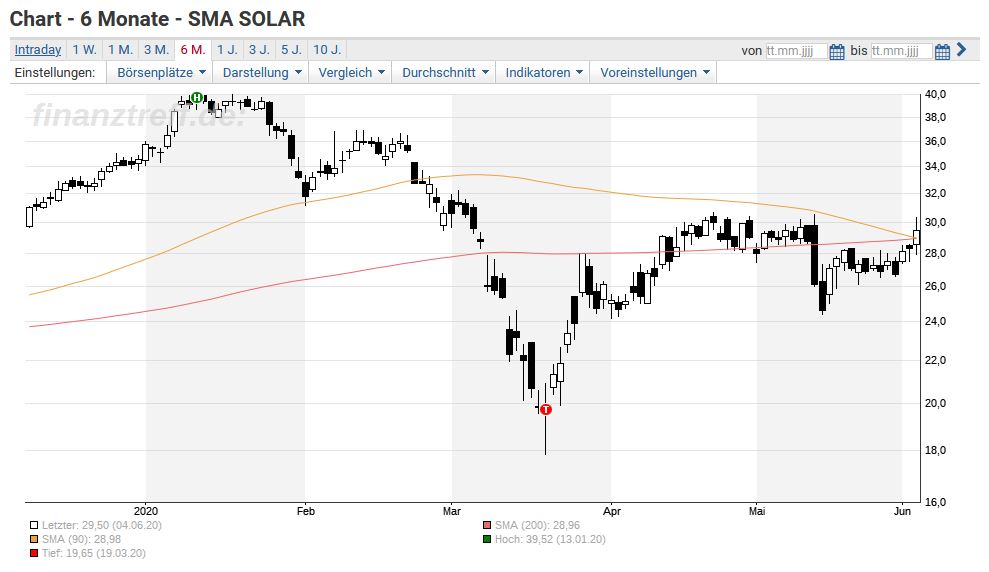The width and height of the screenshot is (989, 572).
Task: Select the 3 J. time range tab
Action: tap(259, 49)
